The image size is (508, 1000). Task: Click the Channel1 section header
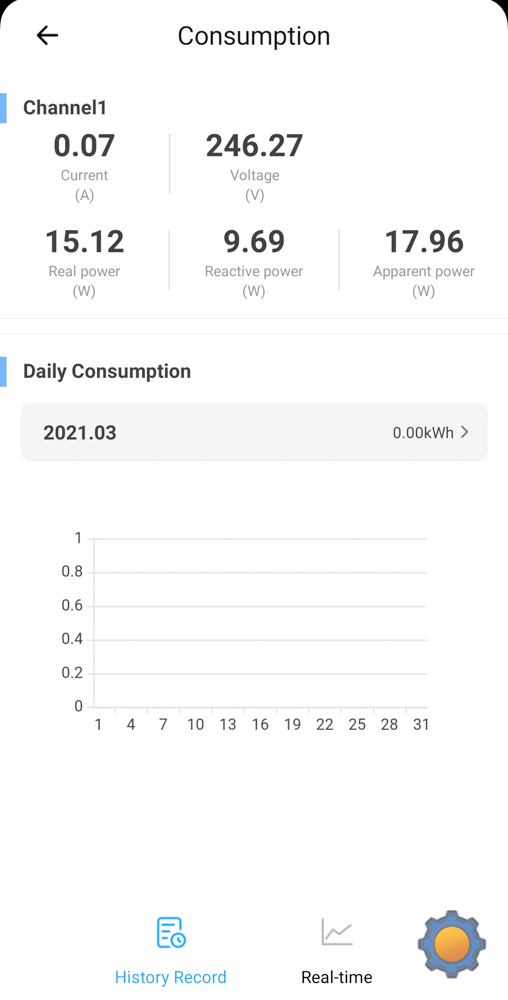[x=65, y=108]
